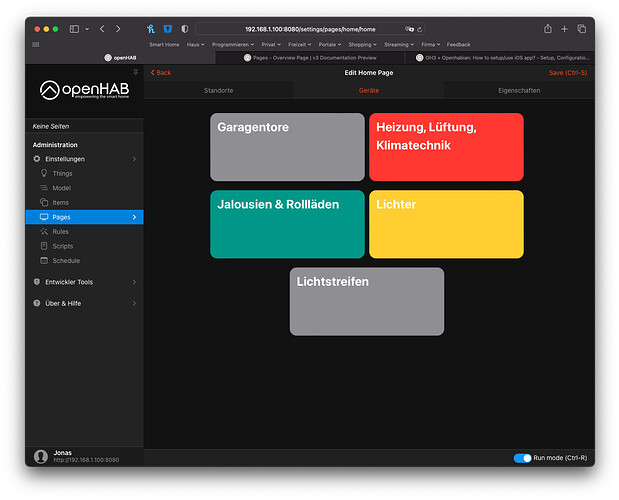
Task: Click the Einstellungen gear icon
Action: point(37,159)
